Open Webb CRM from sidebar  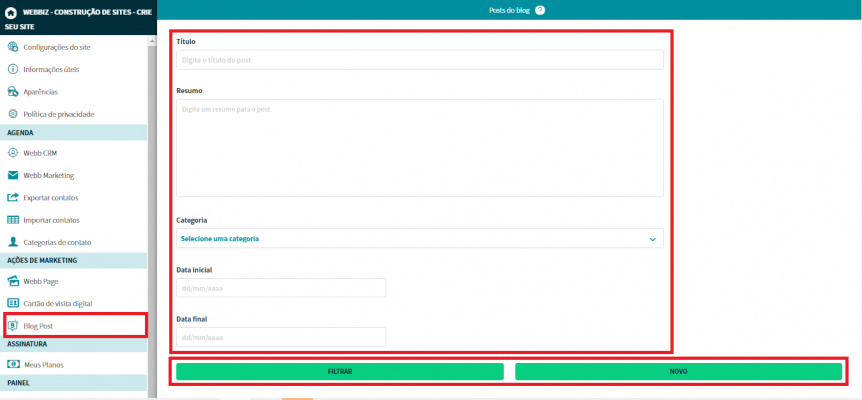[40, 153]
